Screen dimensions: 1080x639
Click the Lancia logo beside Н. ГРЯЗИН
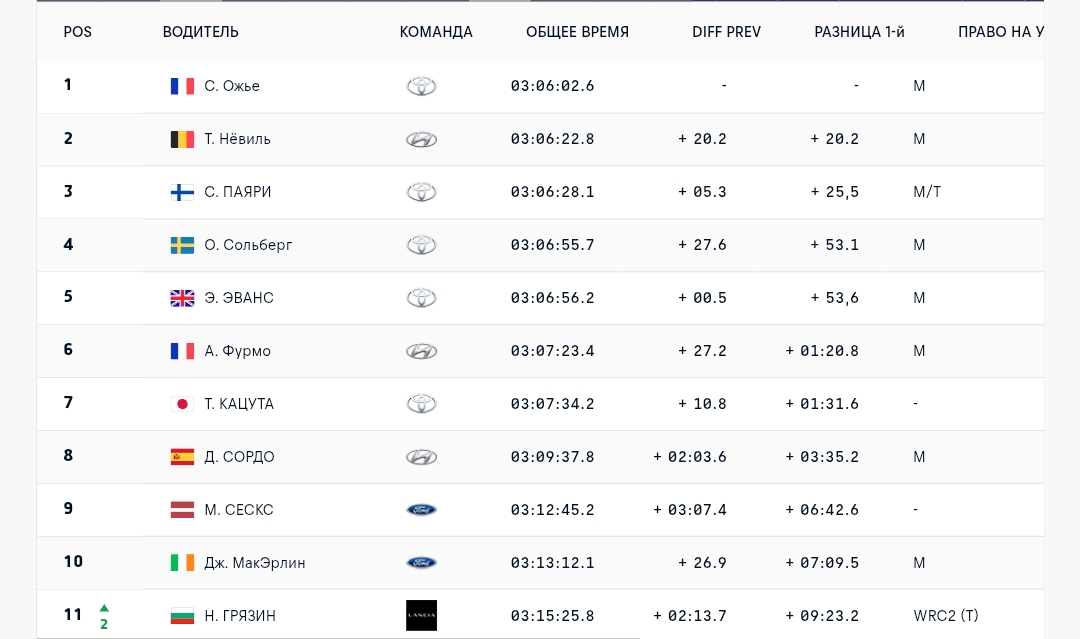point(421,616)
